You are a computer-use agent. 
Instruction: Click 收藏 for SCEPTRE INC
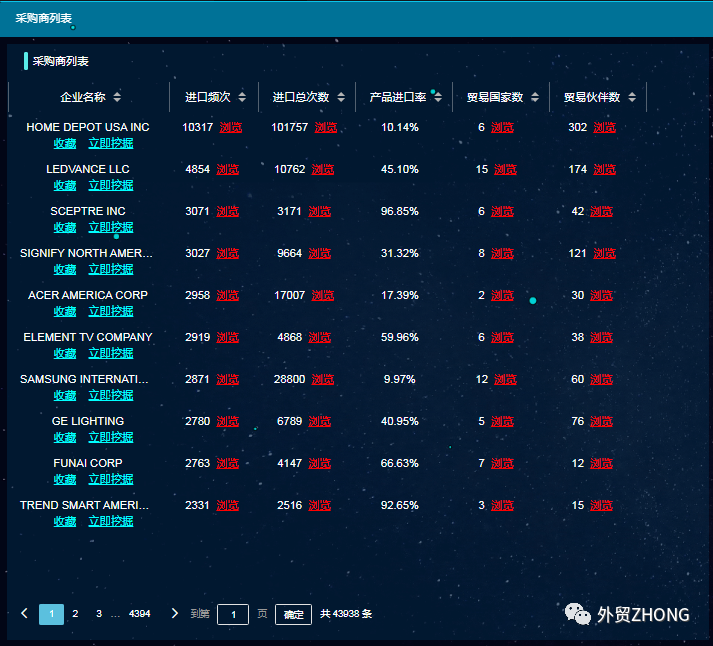pyautogui.click(x=65, y=227)
